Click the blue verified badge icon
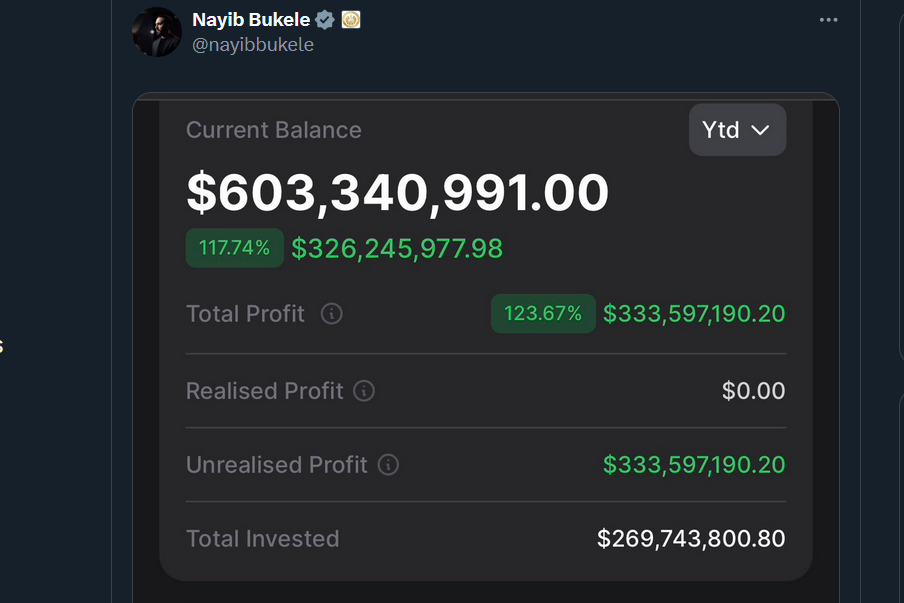The image size is (904, 603). coord(325,20)
